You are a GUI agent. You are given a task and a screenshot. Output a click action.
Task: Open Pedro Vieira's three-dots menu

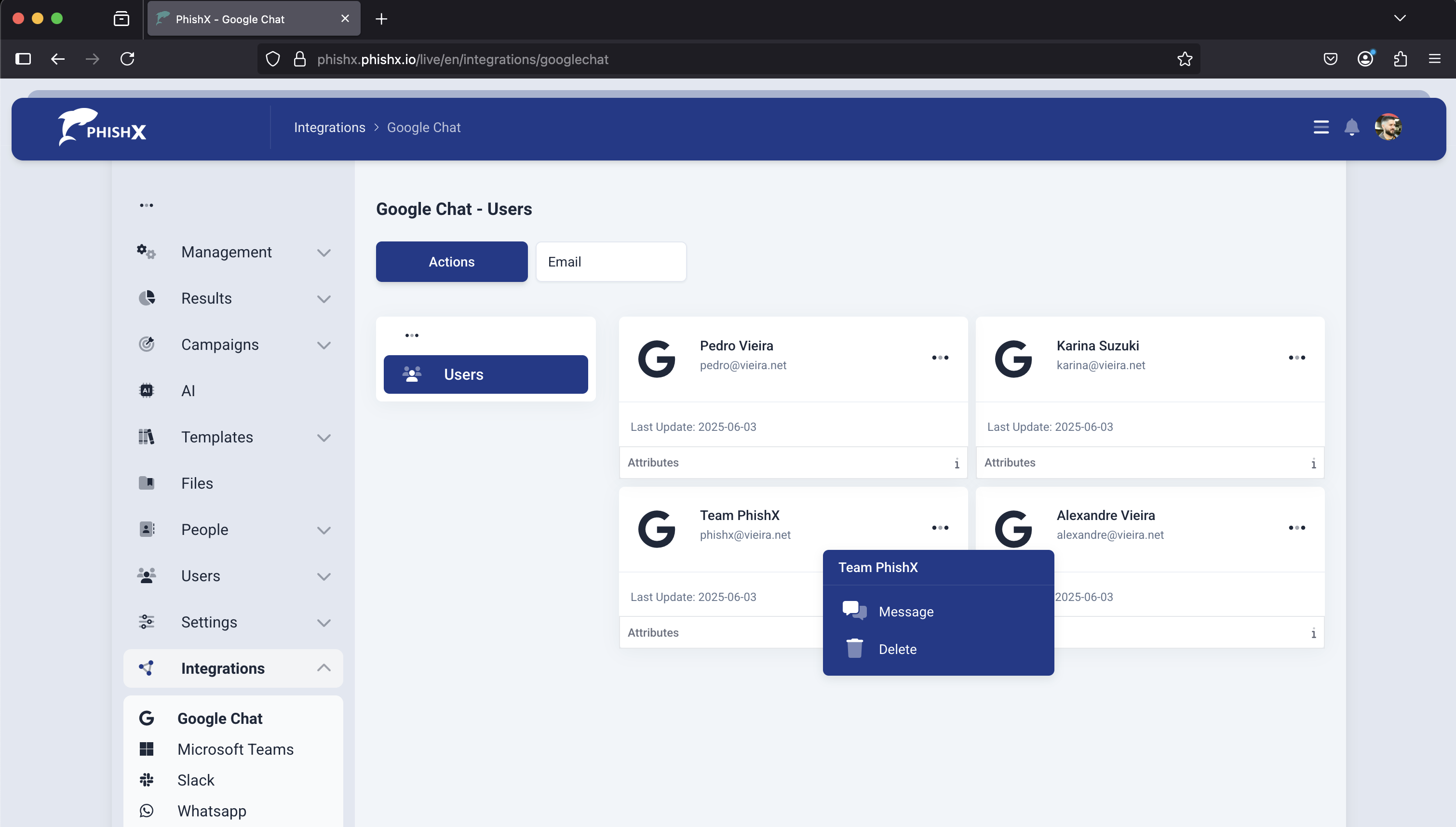pos(940,358)
